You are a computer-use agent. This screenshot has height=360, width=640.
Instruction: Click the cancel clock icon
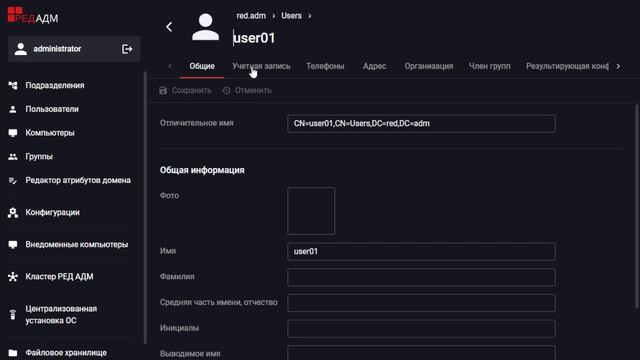tap(227, 91)
